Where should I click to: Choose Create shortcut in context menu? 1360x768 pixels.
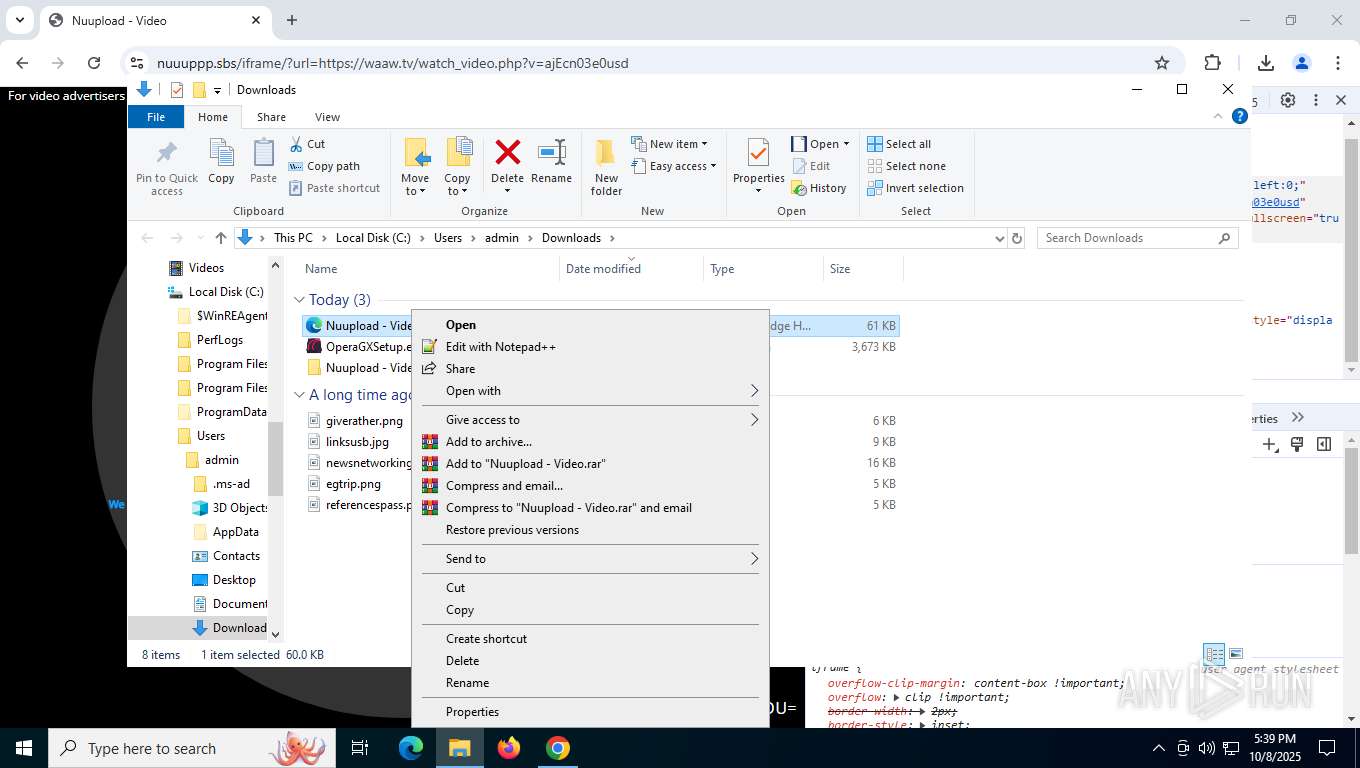[590, 639]
